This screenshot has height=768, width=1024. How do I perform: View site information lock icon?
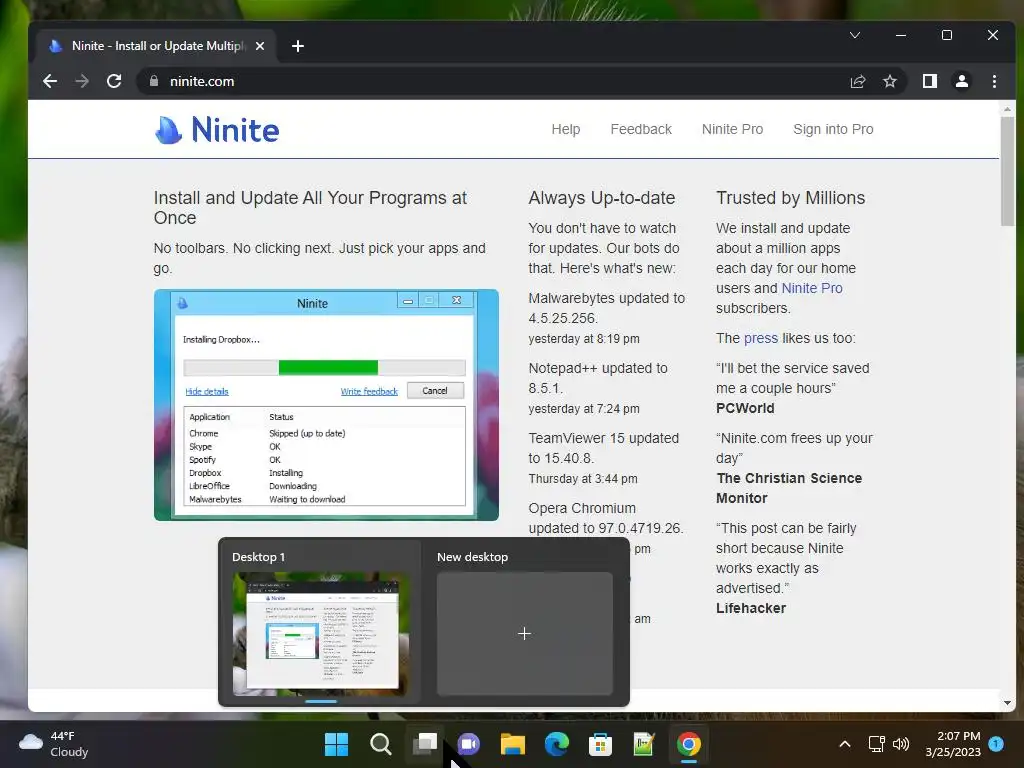tap(154, 81)
